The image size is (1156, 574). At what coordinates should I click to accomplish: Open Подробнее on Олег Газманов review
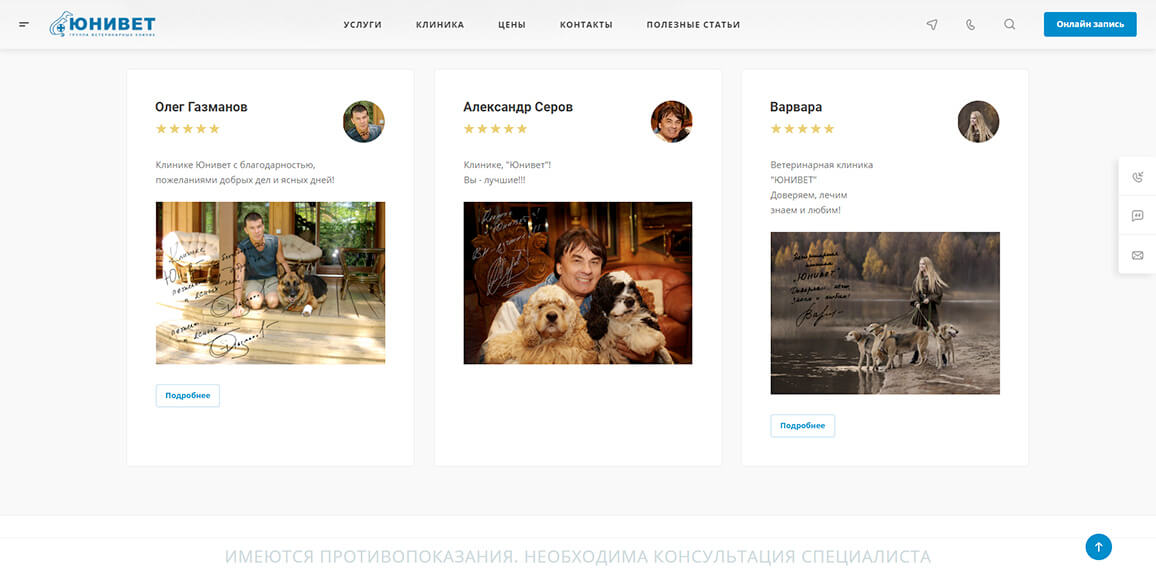(x=187, y=396)
